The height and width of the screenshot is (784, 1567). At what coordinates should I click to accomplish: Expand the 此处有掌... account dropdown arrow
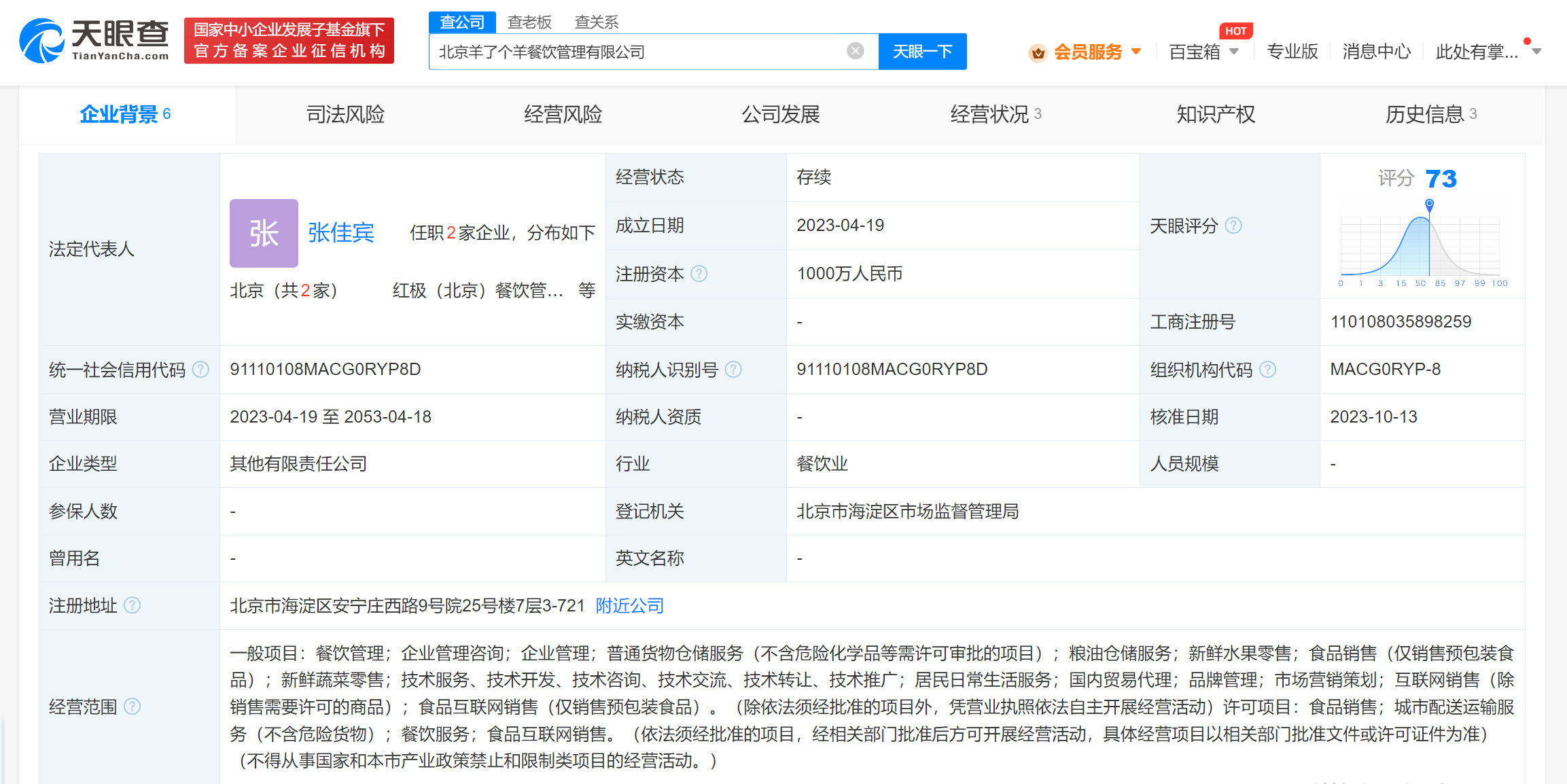1536,52
